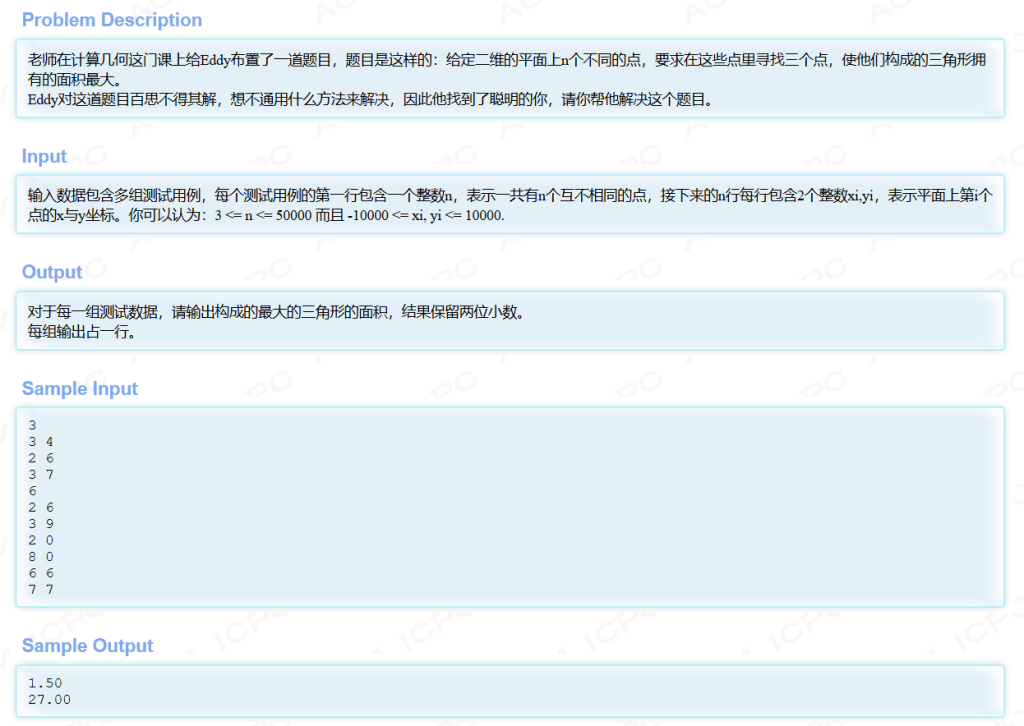Click the constraint text '3 <= n <= 50000'

261,216
